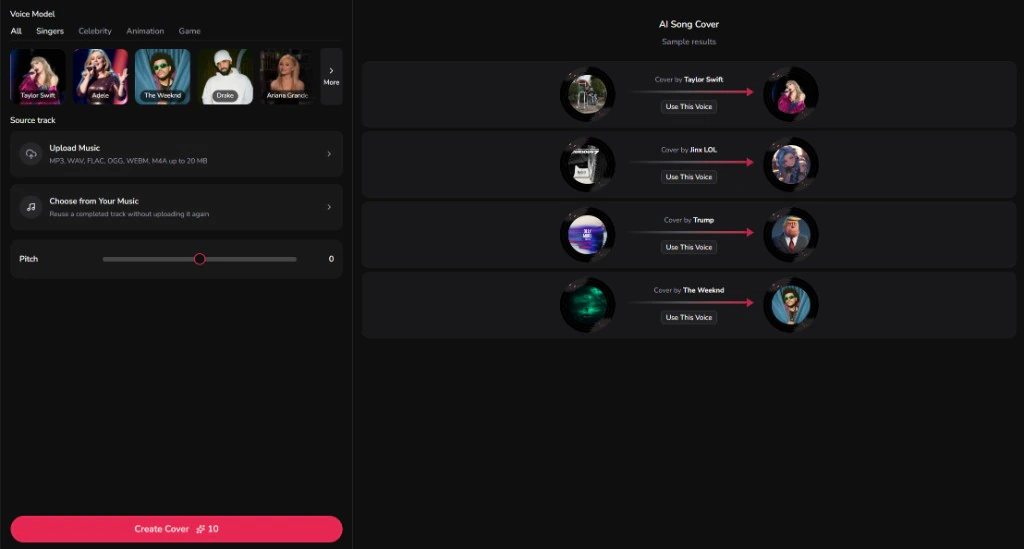Click the AI Song Cover heading
The height and width of the screenshot is (549, 1024).
coord(689,24)
